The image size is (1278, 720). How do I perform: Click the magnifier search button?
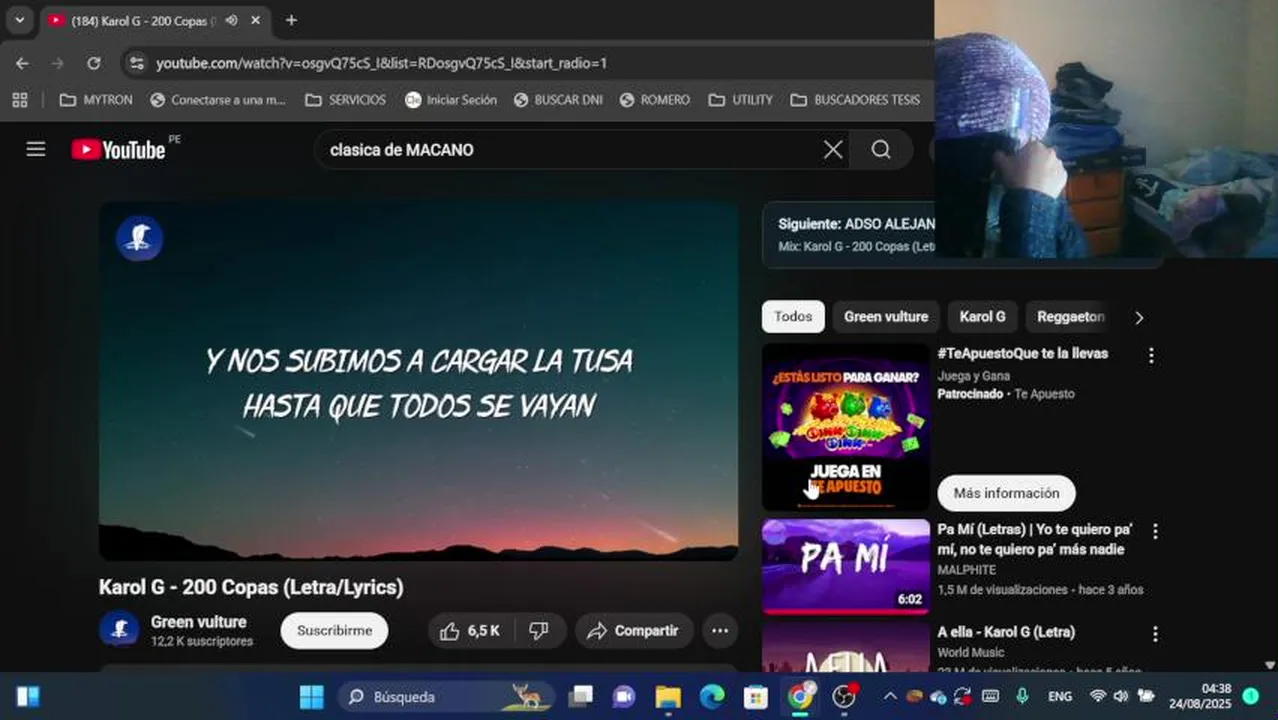(881, 150)
